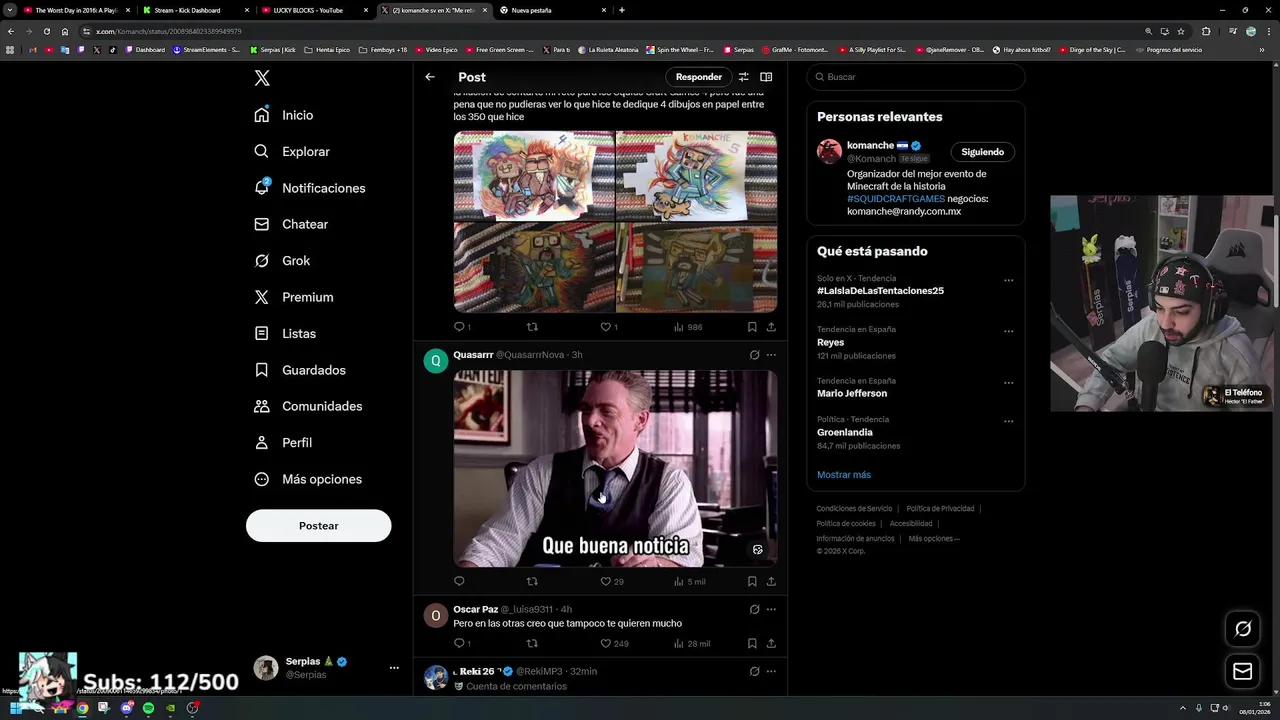The height and width of the screenshot is (720, 1280).
Task: Repost Quasarrr's GIF post
Action: [x=532, y=581]
